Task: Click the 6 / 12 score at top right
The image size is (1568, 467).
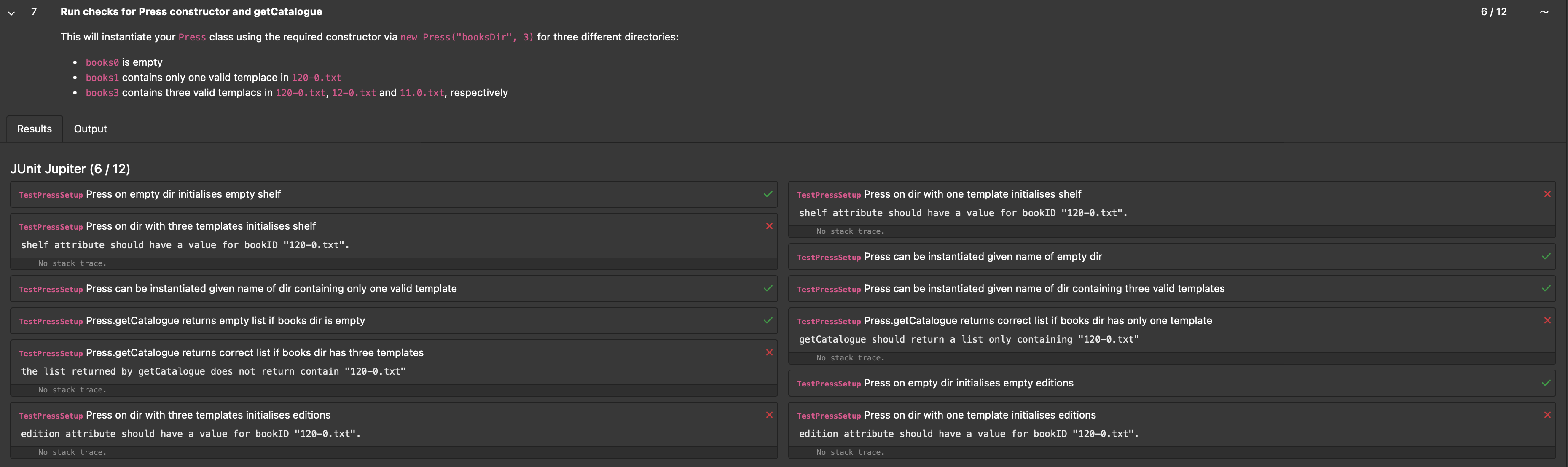Action: tap(1494, 11)
